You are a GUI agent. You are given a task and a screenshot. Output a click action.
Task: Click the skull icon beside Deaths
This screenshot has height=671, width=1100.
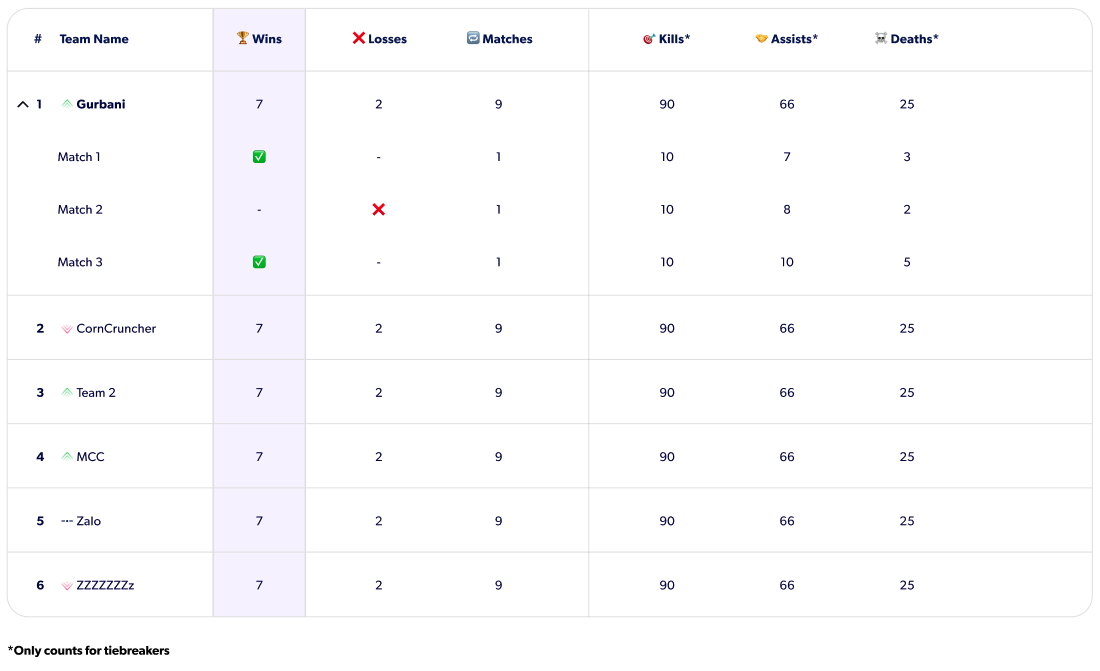pyautogui.click(x=881, y=38)
